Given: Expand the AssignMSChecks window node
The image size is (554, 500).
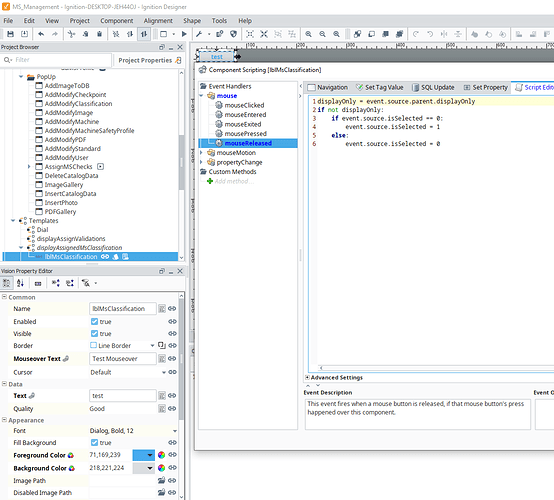Looking at the screenshot, I should (x=29, y=166).
